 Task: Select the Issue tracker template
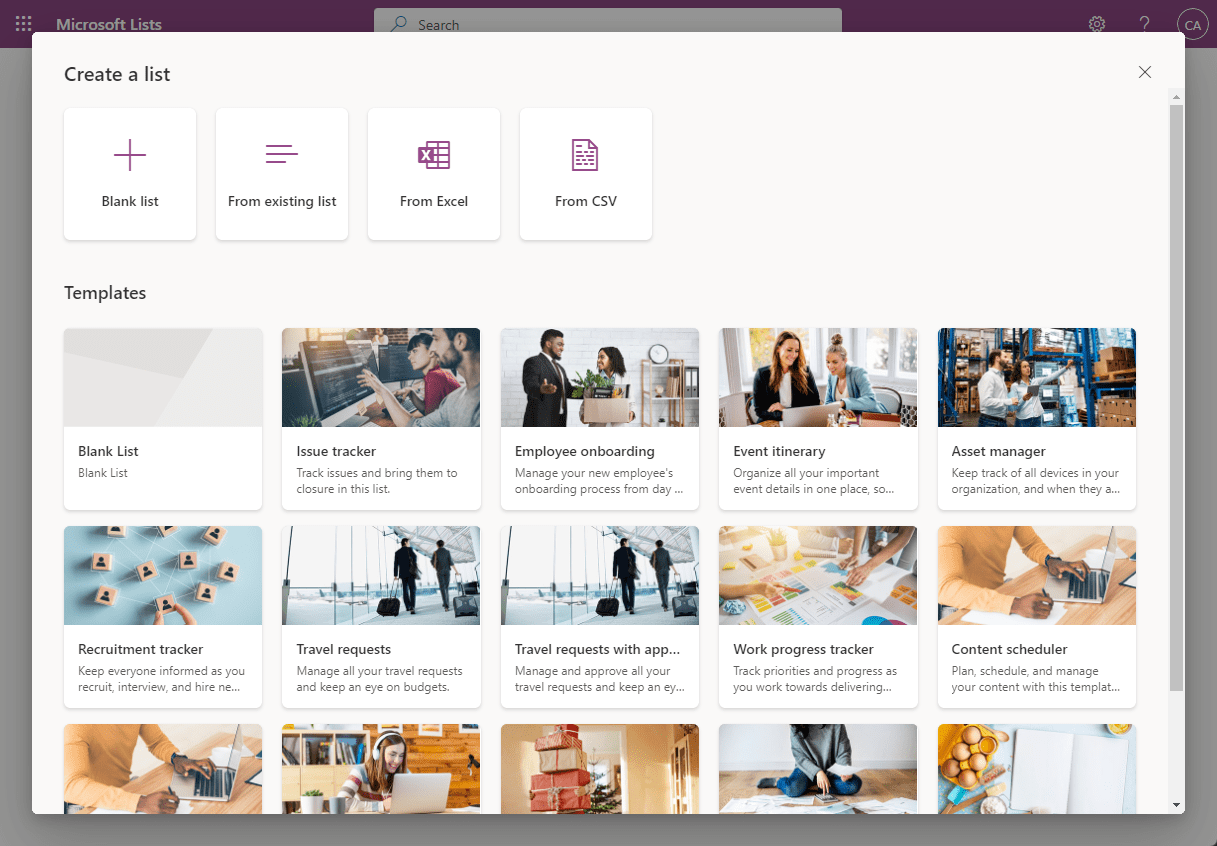pos(381,419)
